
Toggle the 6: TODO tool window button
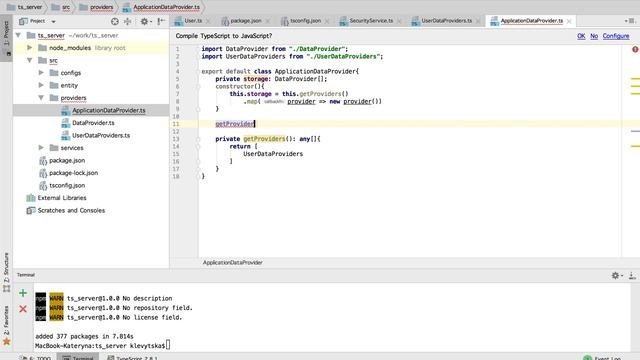pos(36,358)
